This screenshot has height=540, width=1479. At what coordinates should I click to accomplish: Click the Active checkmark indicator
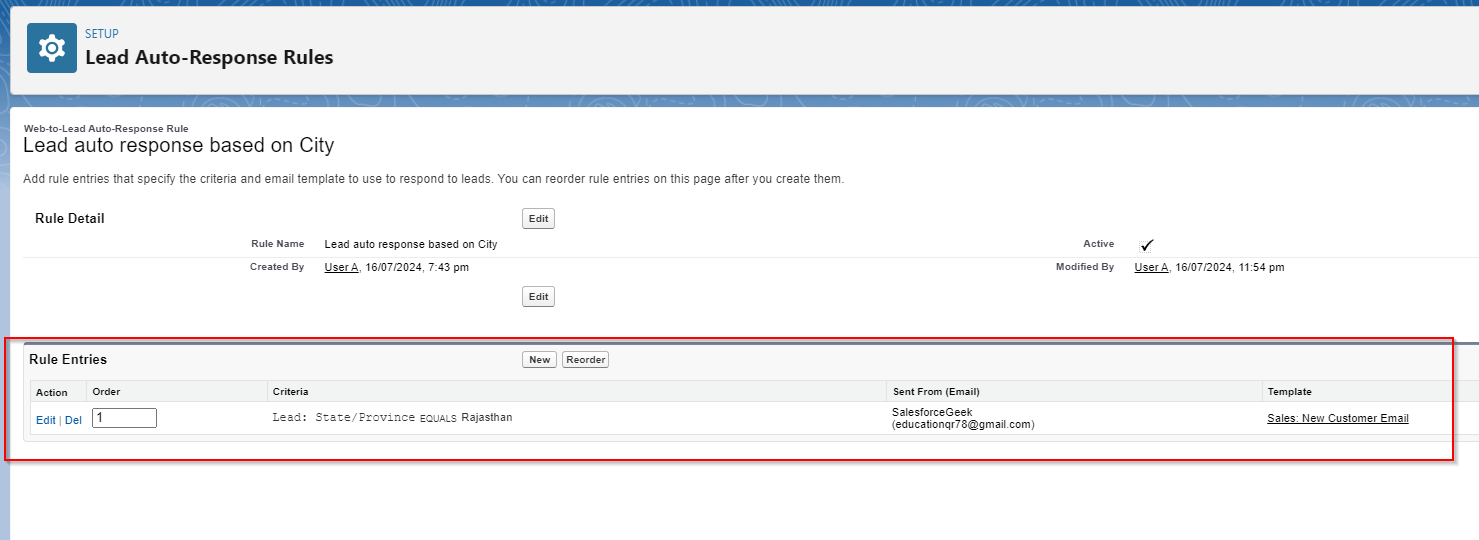(x=1146, y=245)
